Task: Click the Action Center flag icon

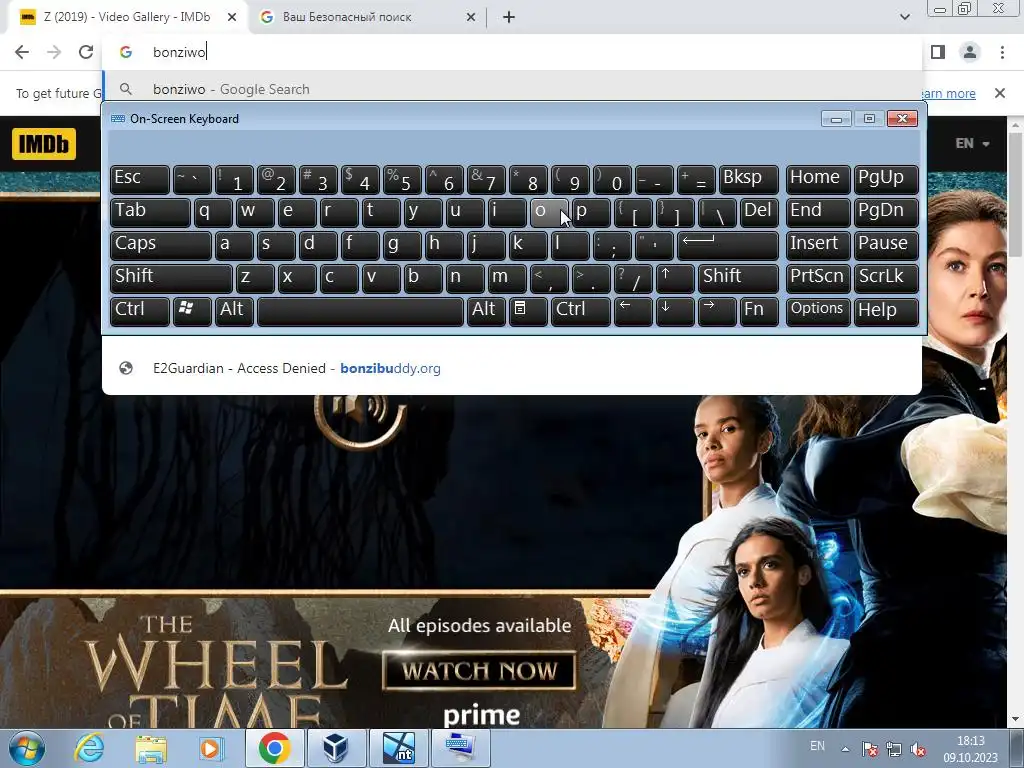Action: pos(869,749)
